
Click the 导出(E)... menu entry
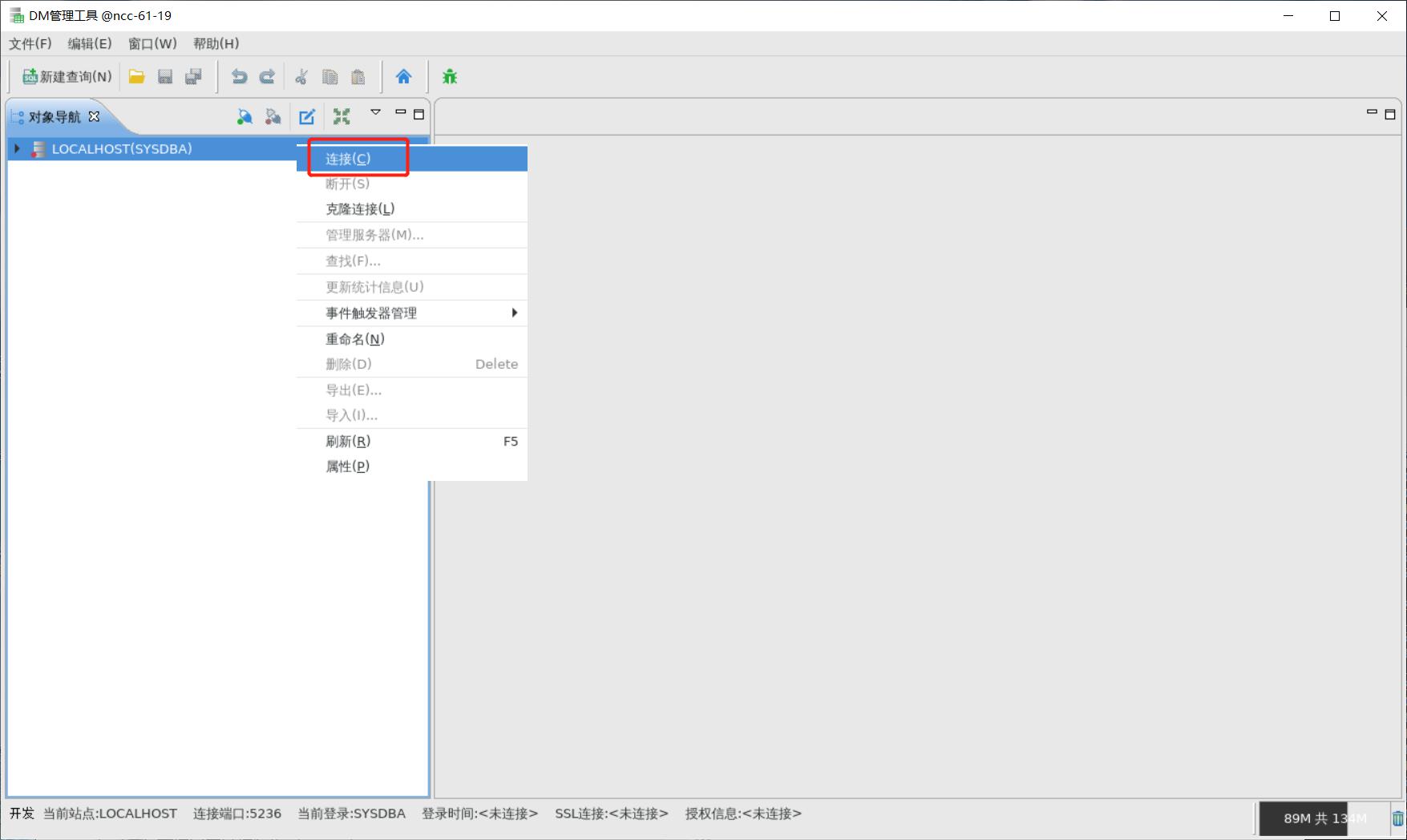point(412,390)
